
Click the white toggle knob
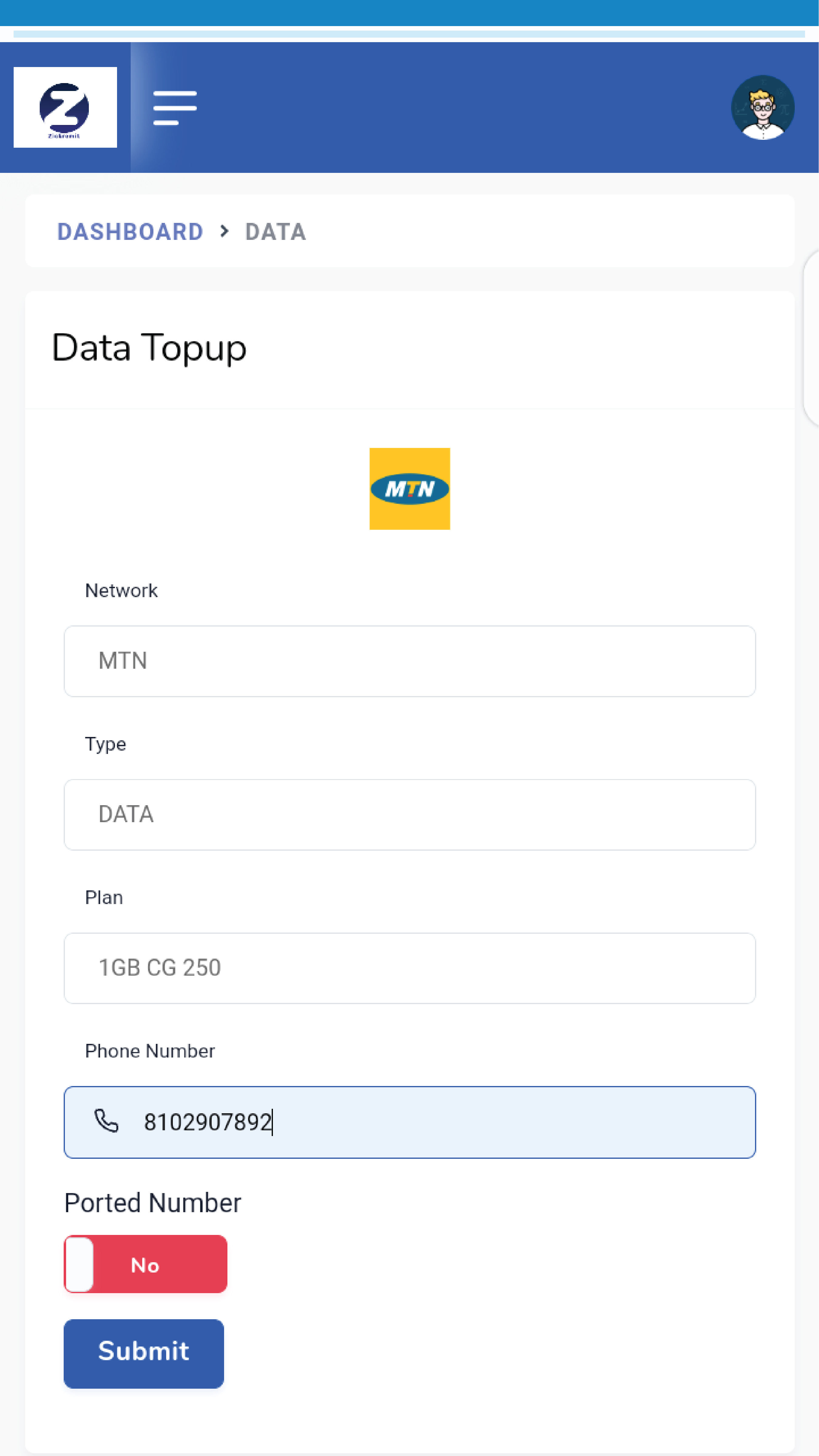pyautogui.click(x=80, y=1264)
